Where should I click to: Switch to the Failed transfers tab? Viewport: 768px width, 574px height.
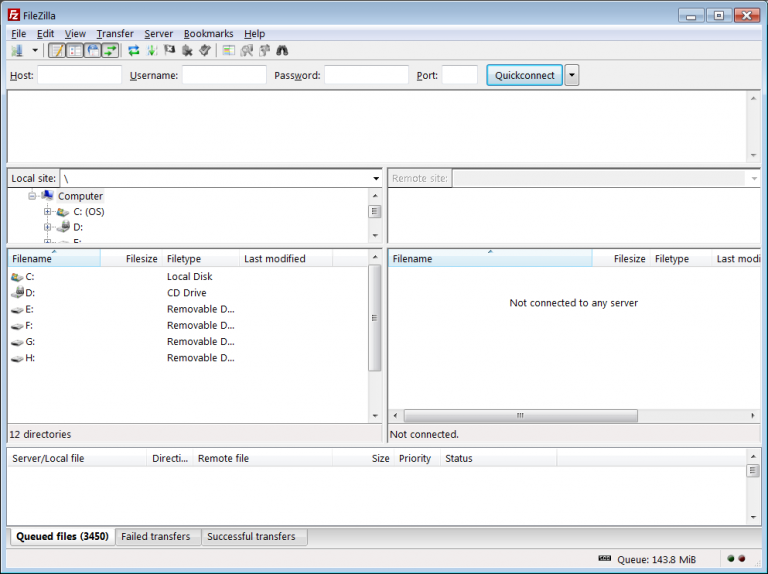click(156, 536)
